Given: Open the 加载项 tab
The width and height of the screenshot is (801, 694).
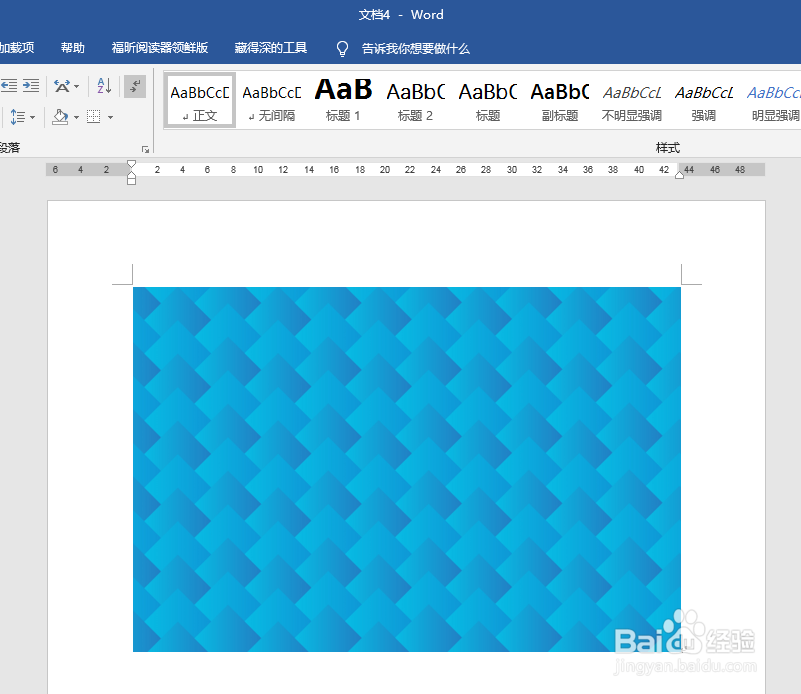Looking at the screenshot, I should pyautogui.click(x=17, y=47).
